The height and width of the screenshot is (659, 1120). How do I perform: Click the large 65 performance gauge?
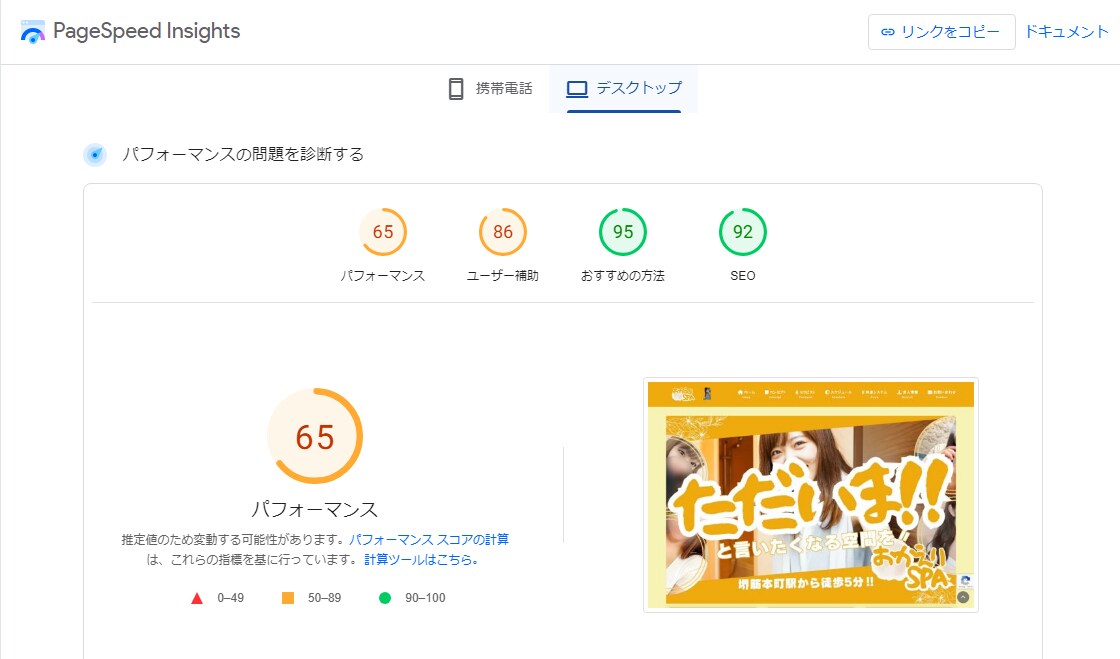[315, 436]
